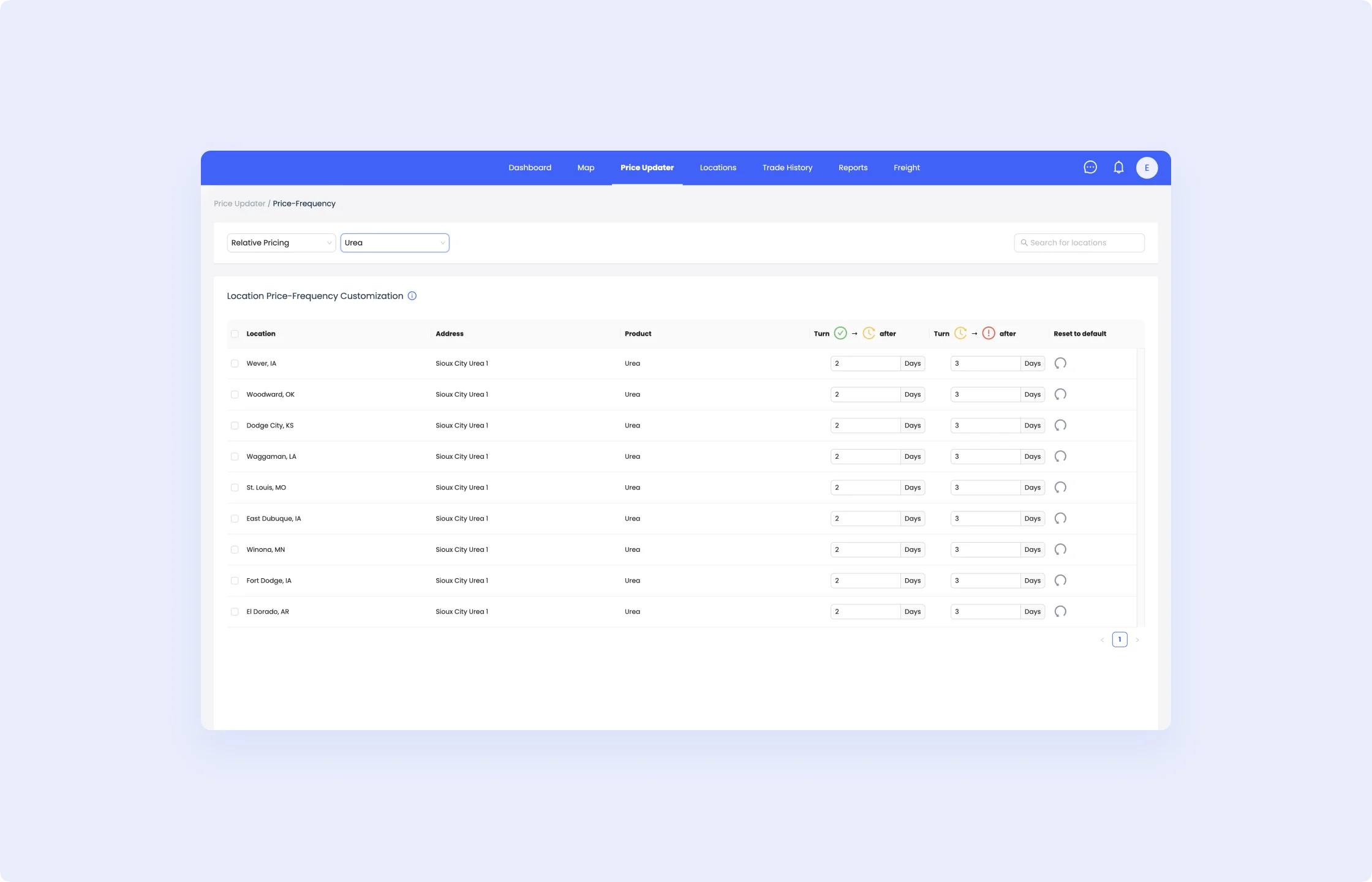The image size is (1372, 882).
Task: Check the Winona, MN row checkbox
Action: [x=235, y=549]
